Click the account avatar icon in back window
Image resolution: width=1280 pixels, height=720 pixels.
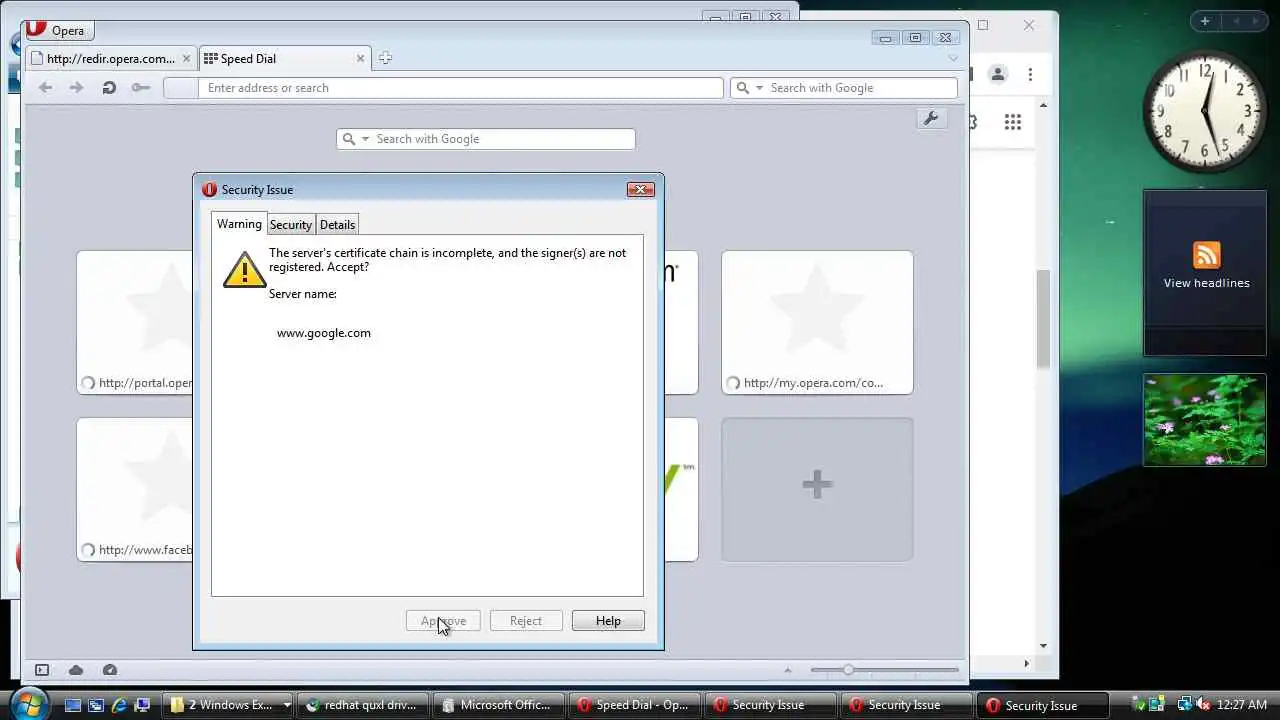(x=997, y=74)
